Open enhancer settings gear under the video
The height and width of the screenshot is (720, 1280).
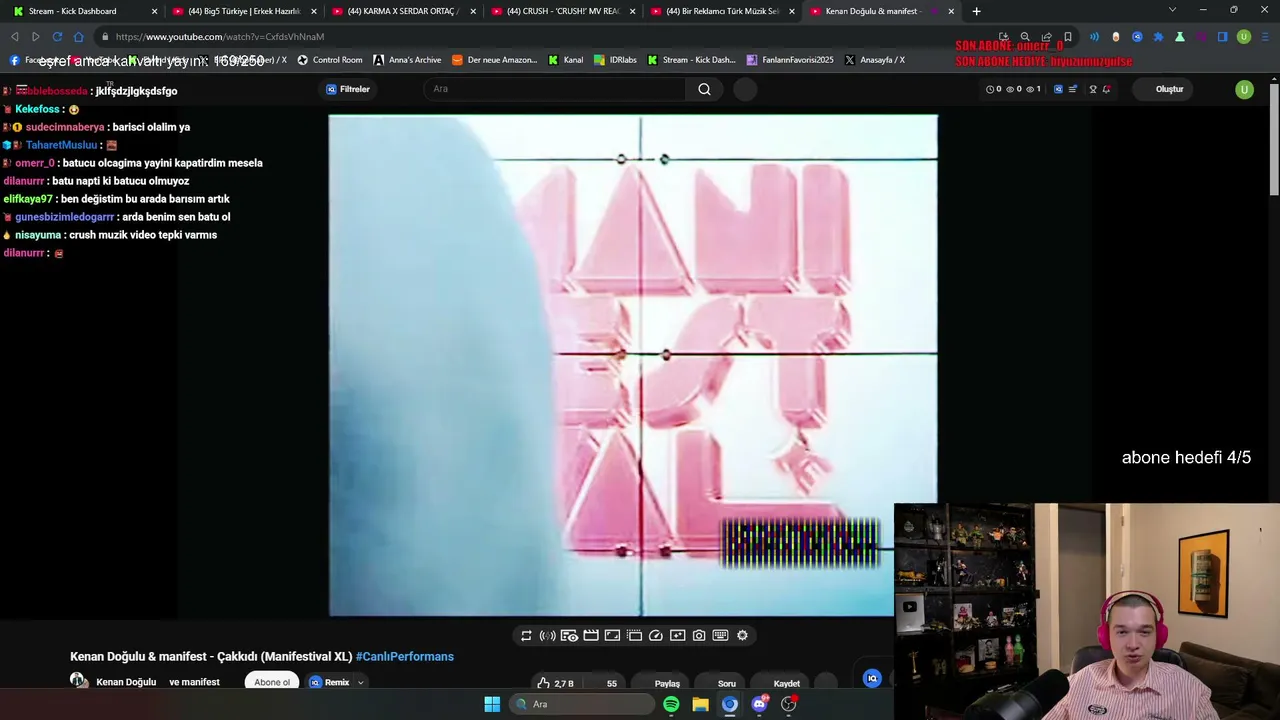pyautogui.click(x=742, y=635)
